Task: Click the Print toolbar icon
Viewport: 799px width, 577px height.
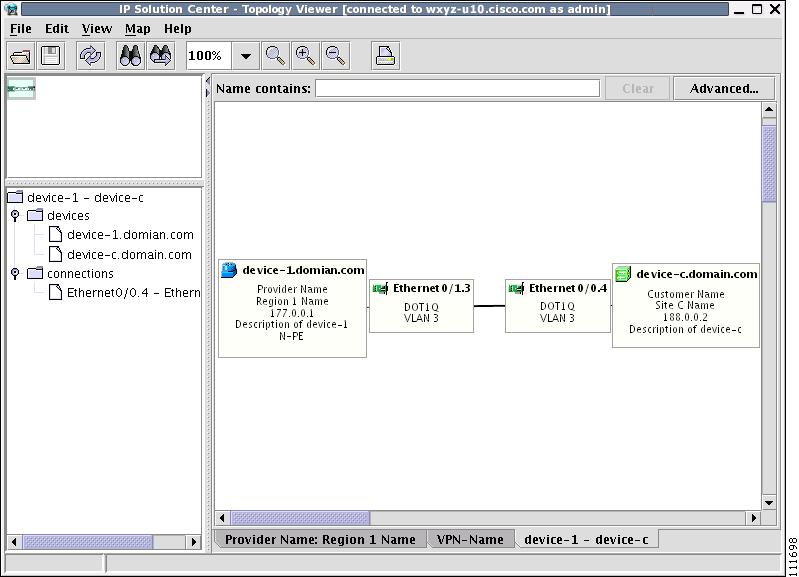Action: [x=385, y=56]
